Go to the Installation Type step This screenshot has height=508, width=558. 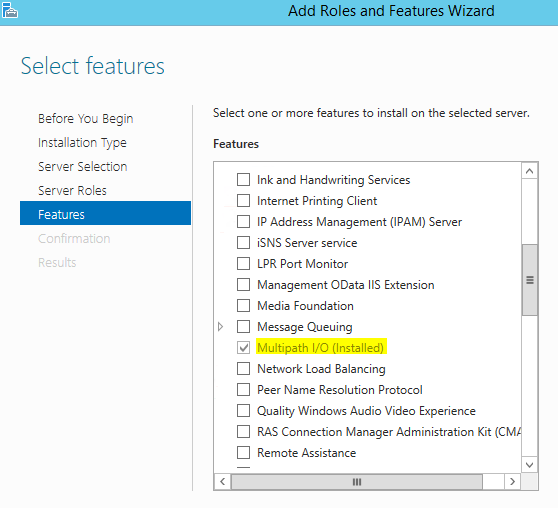click(82, 143)
